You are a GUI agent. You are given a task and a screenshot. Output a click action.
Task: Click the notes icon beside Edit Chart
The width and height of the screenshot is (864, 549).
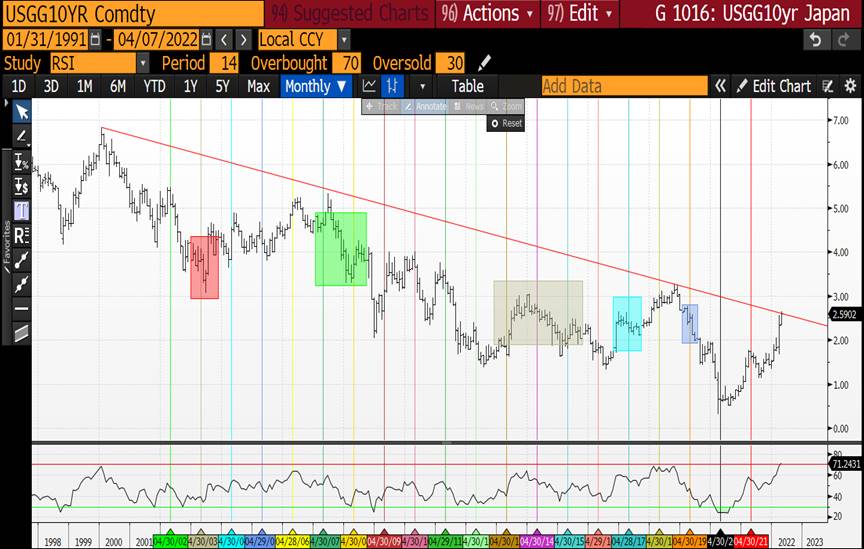828,86
